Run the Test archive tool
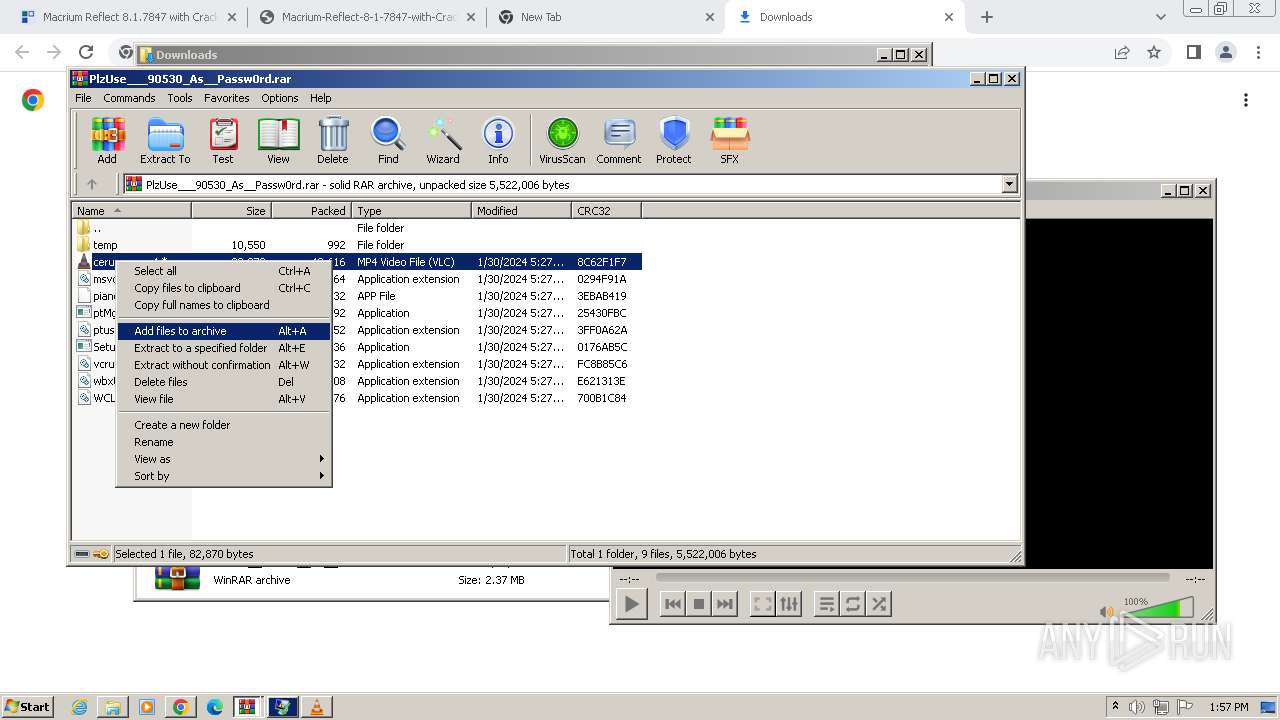The width and height of the screenshot is (1280, 720). click(x=223, y=140)
